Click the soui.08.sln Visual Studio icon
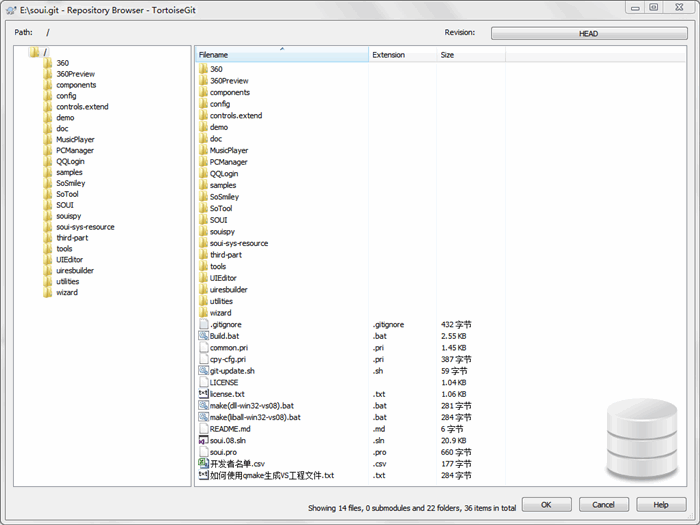Viewport: 700px width, 525px height. 203,440
